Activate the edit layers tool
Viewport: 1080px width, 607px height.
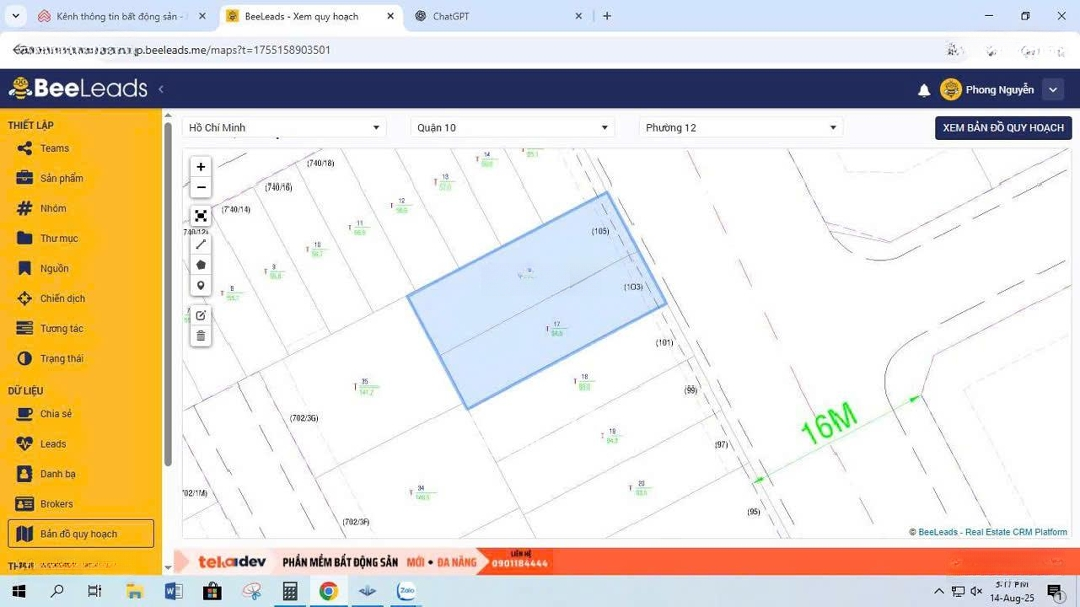pyautogui.click(x=201, y=315)
